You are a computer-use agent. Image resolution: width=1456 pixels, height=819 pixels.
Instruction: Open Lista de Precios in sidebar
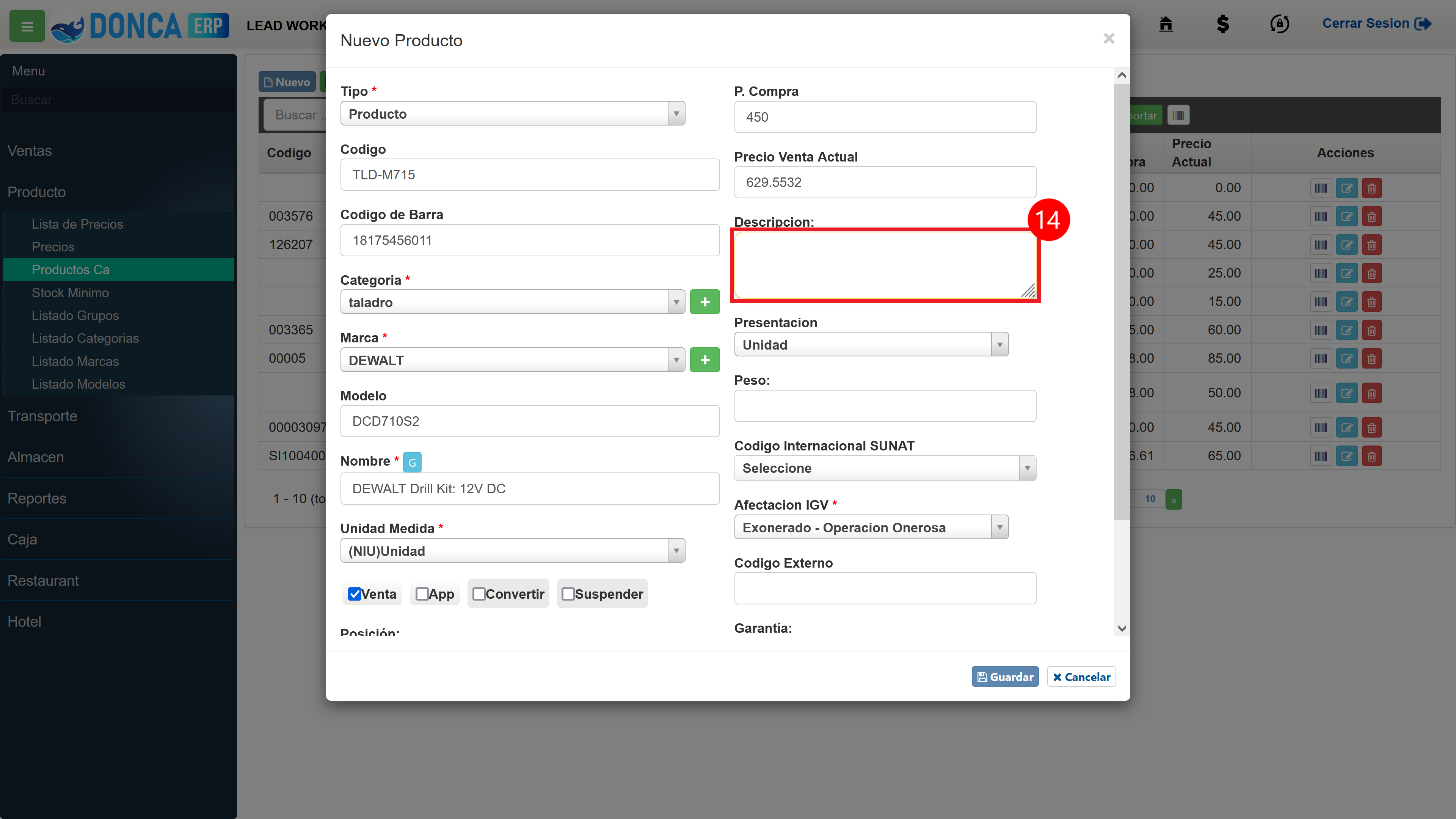77,224
